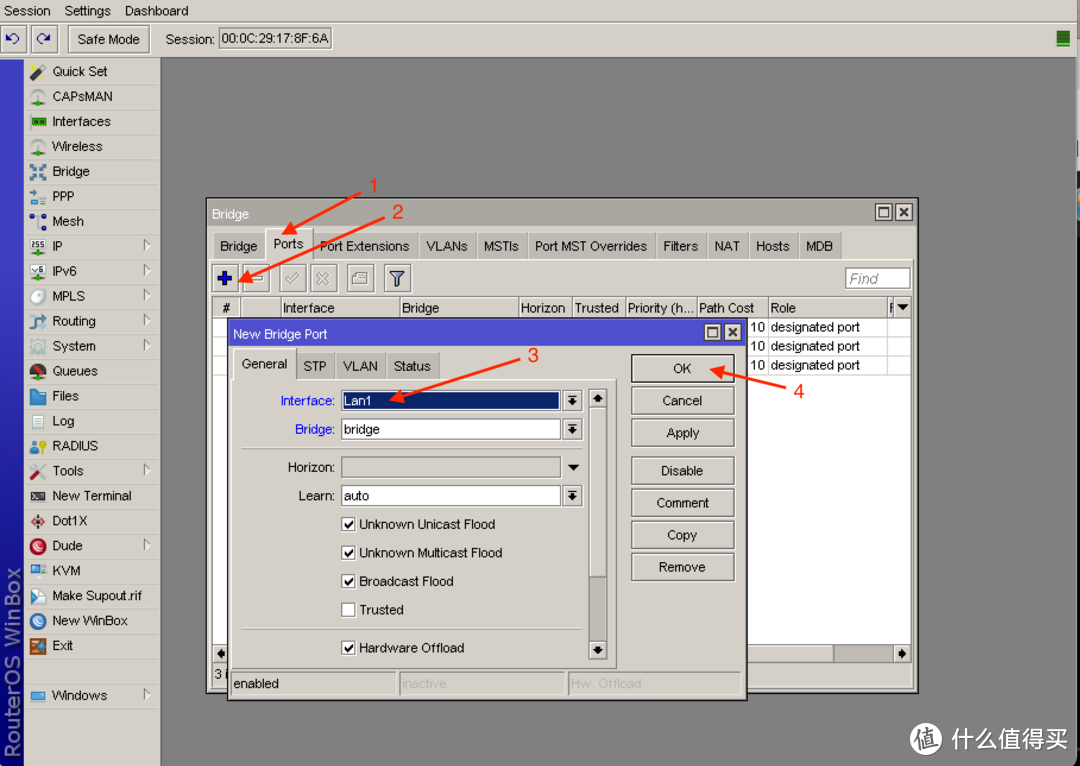Open the Status tab in dialog
Screen dimensions: 1080x766
(412, 366)
